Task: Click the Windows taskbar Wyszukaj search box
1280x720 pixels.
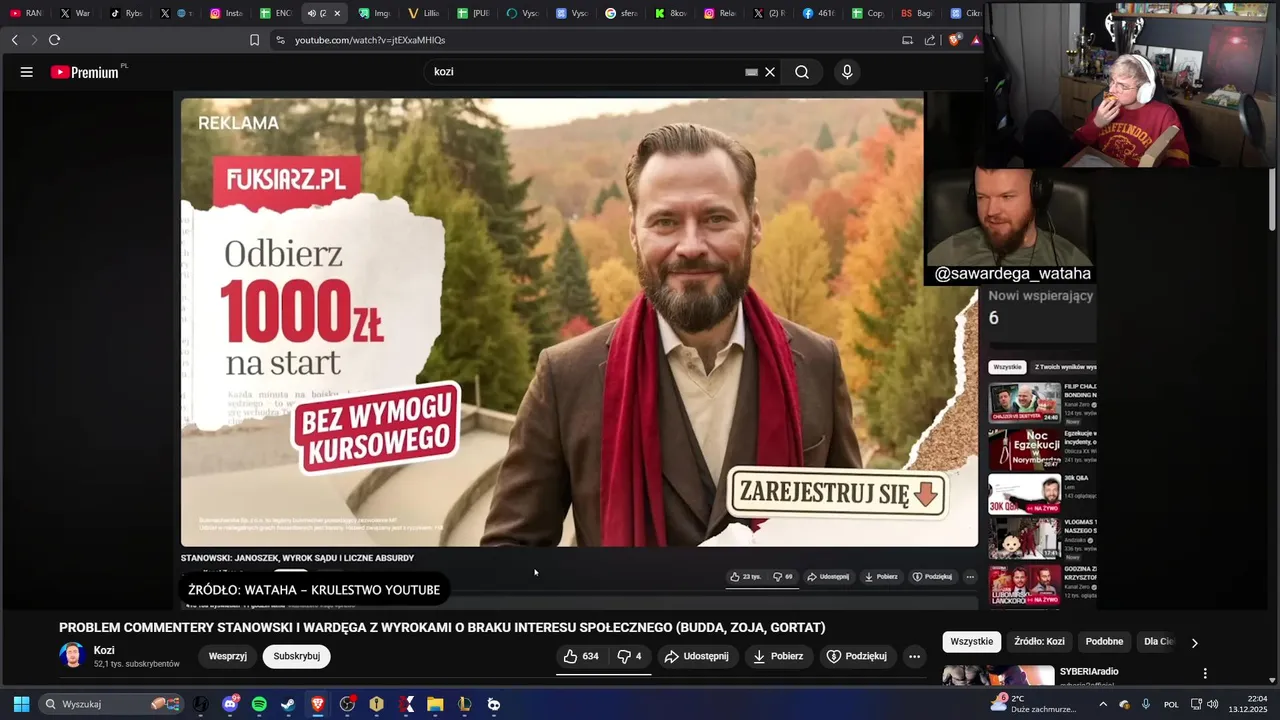Action: 112,704
